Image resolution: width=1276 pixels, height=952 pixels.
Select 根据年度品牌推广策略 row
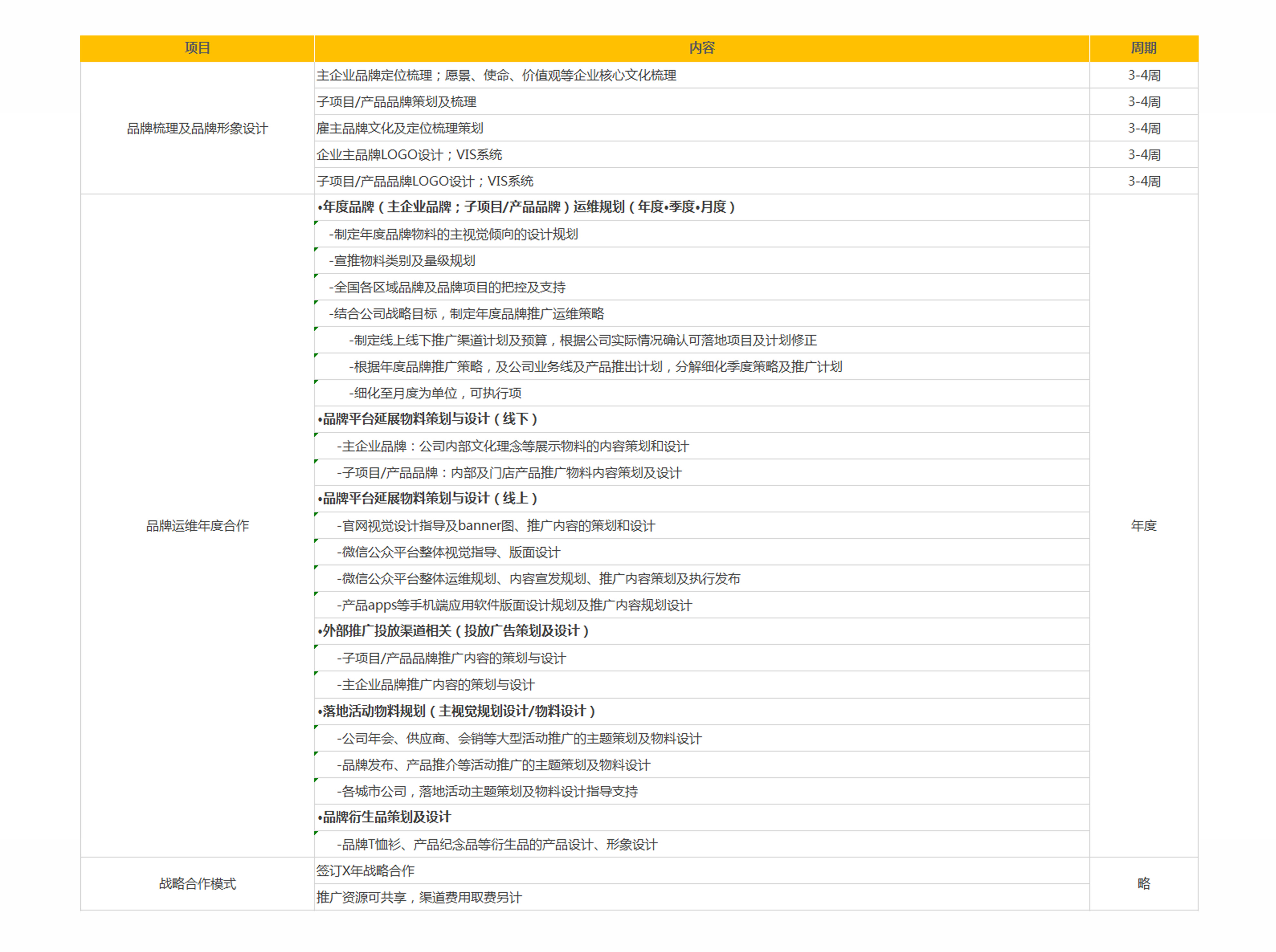click(702, 367)
